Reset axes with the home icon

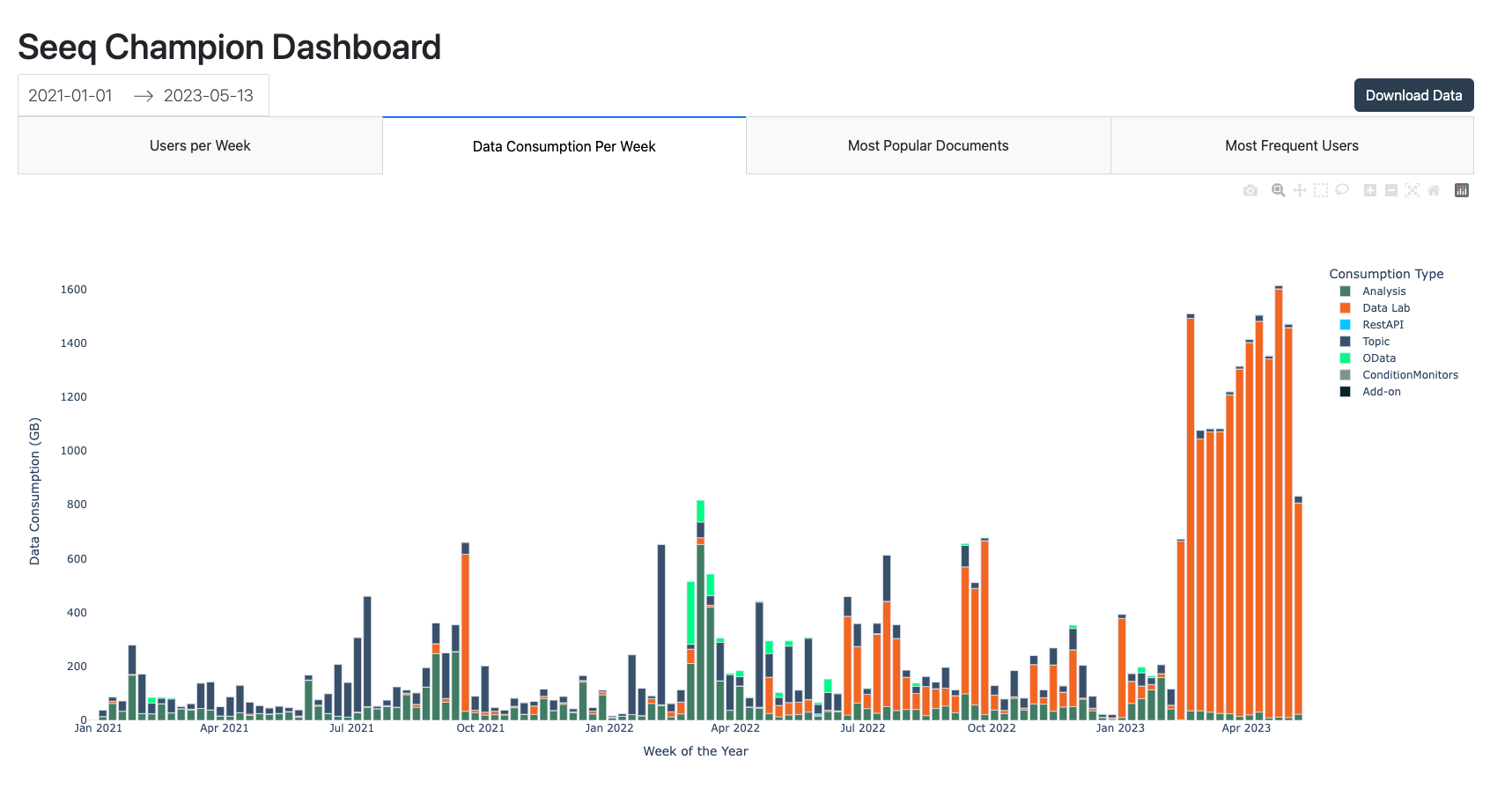click(x=1434, y=190)
